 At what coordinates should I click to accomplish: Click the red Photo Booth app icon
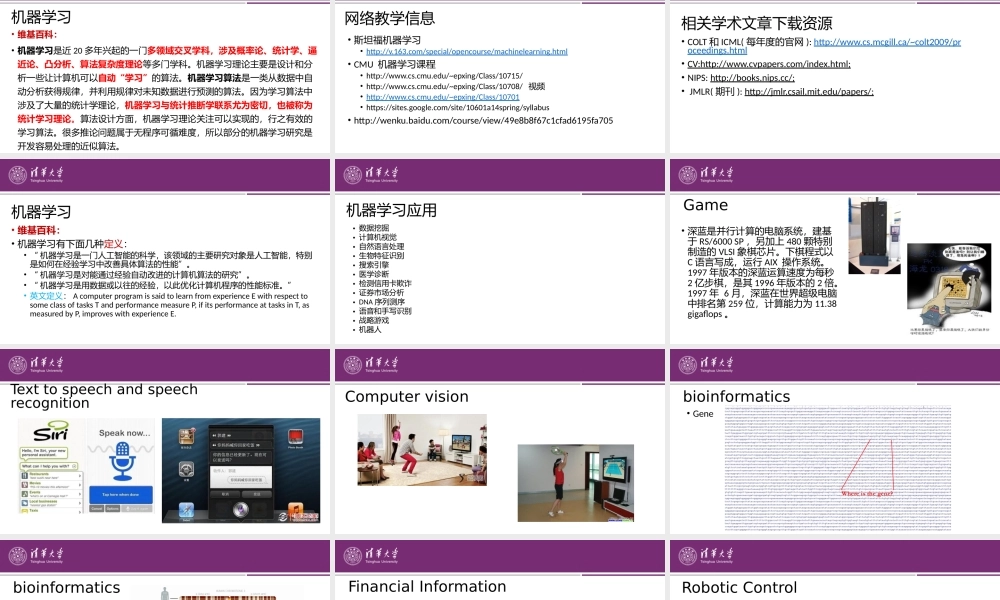pyautogui.click(x=296, y=438)
